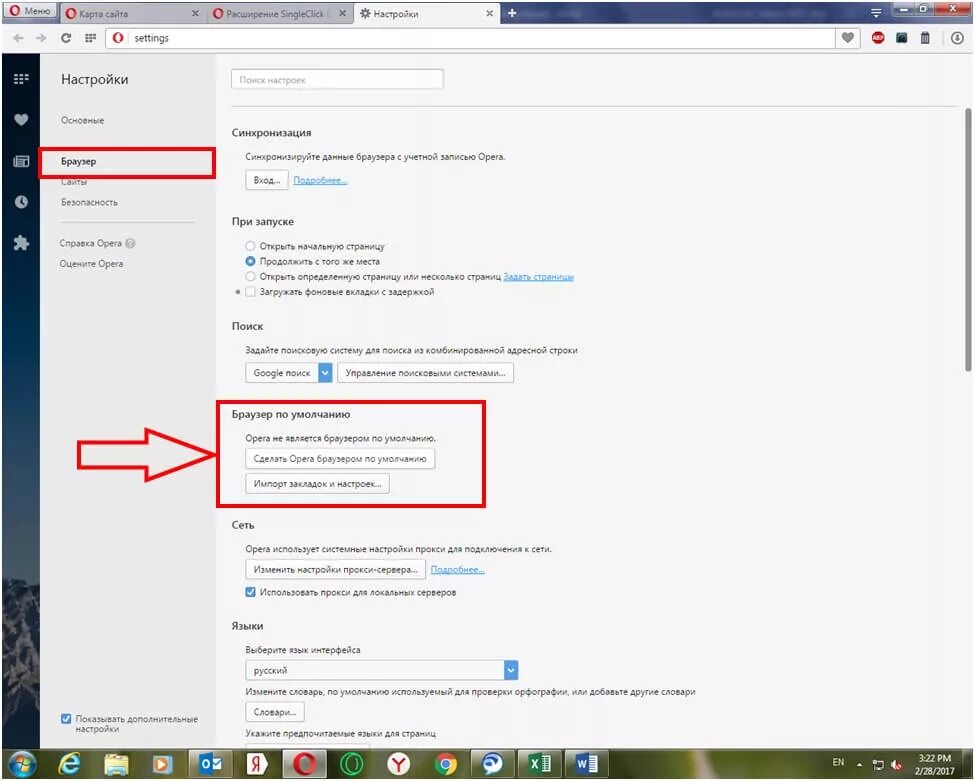Open Word from the taskbar
This screenshot has width=975, height=781.
[x=586, y=764]
